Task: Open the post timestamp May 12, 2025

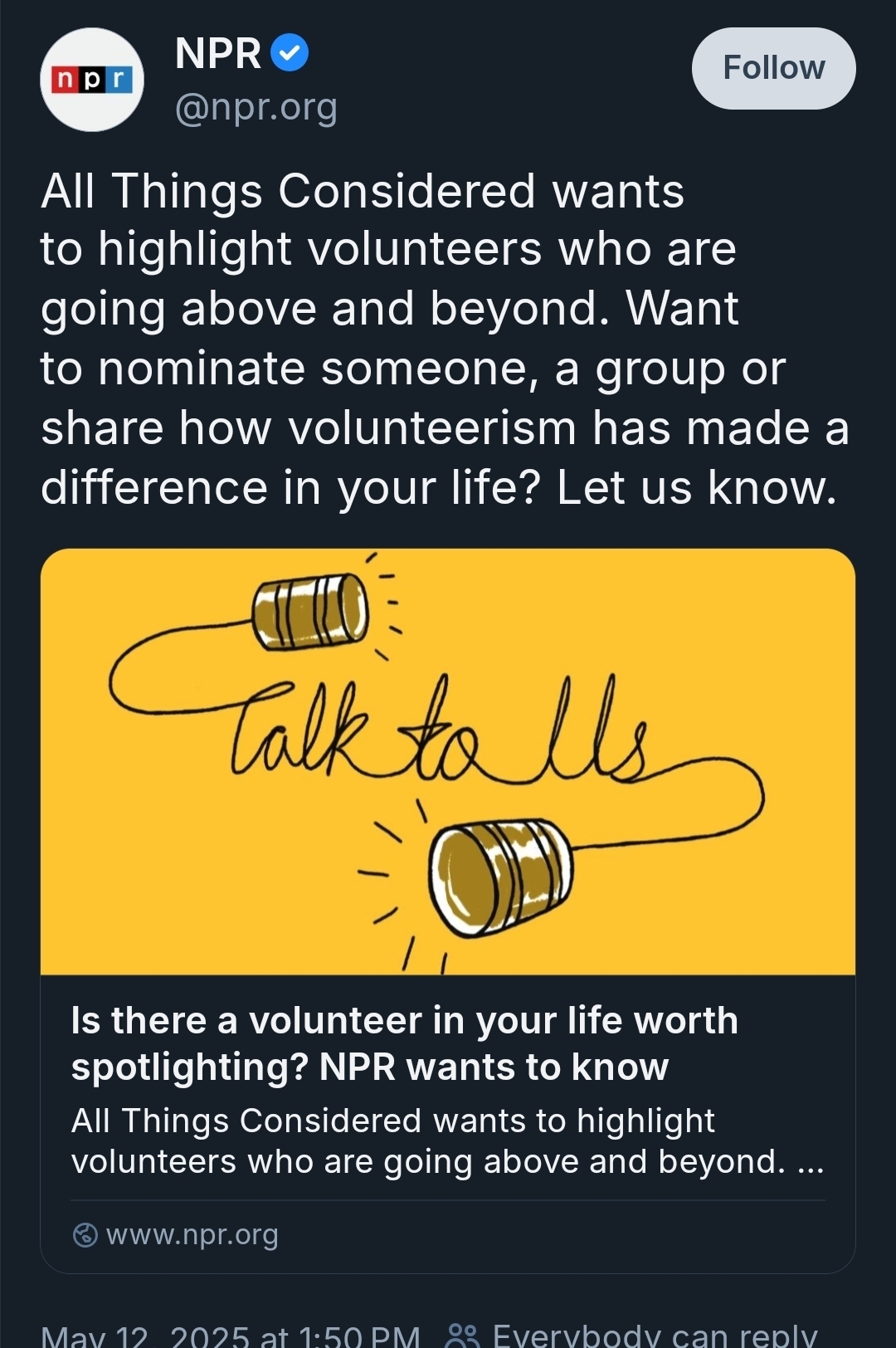Action: click(231, 1335)
